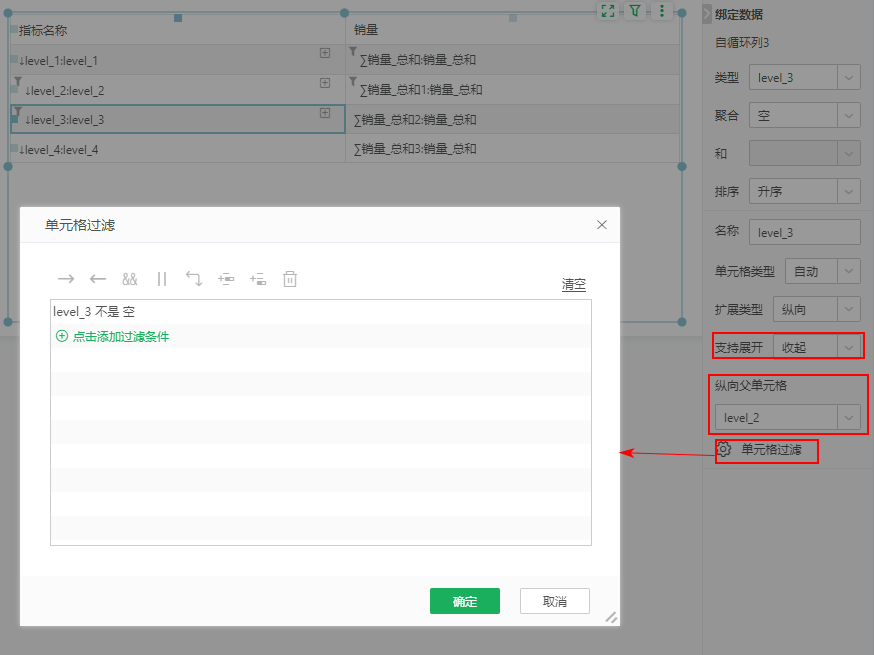Apply the && AND operator
874x655 pixels.
[x=130, y=279]
